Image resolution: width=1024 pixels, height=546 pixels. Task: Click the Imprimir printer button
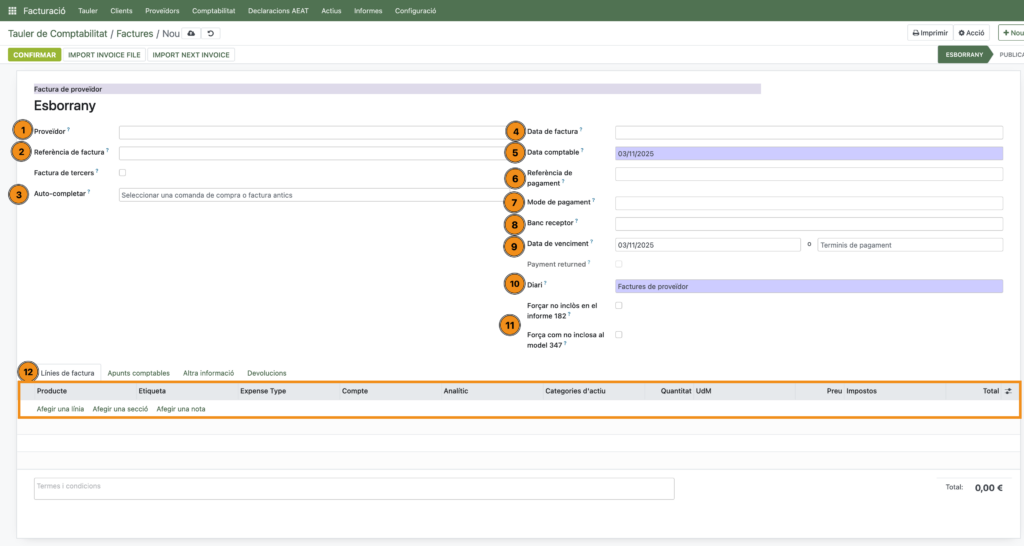coord(929,33)
